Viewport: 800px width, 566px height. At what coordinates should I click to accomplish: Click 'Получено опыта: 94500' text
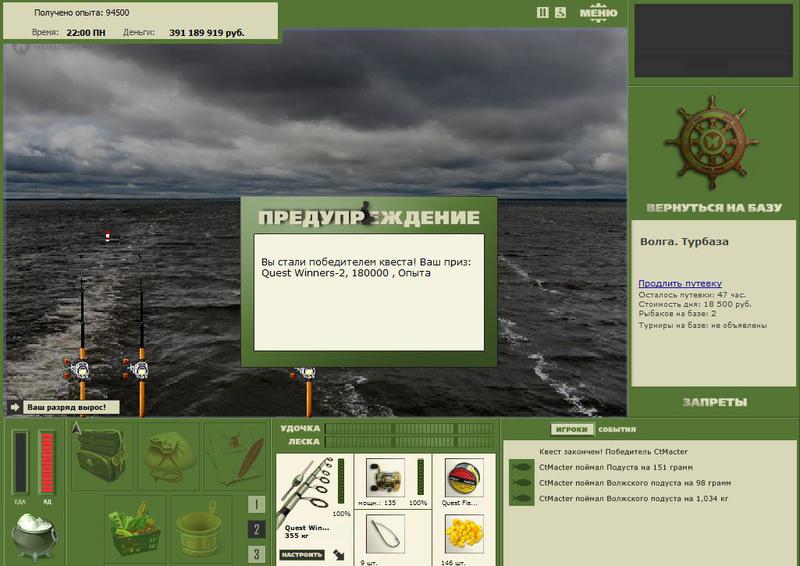(82, 13)
